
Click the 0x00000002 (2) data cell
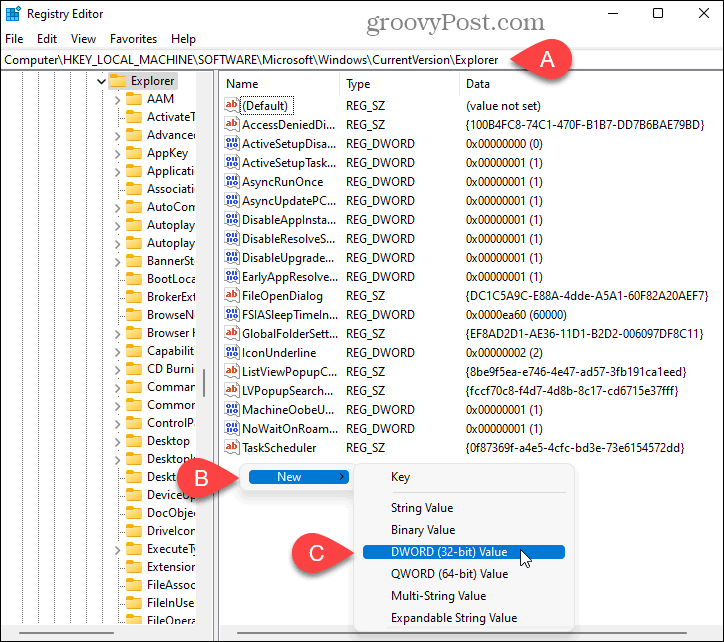click(x=504, y=353)
